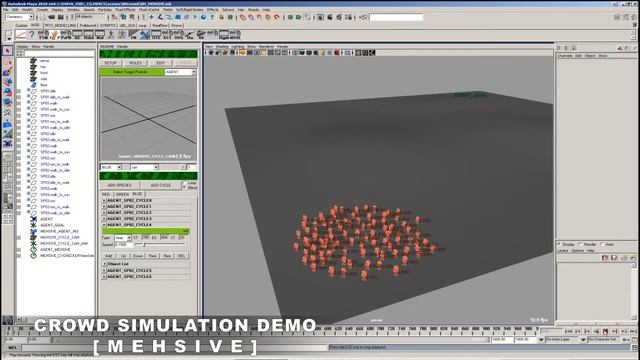The width and height of the screenshot is (640, 360).
Task: Click the persp camera icon in Outliner
Action: point(34,60)
